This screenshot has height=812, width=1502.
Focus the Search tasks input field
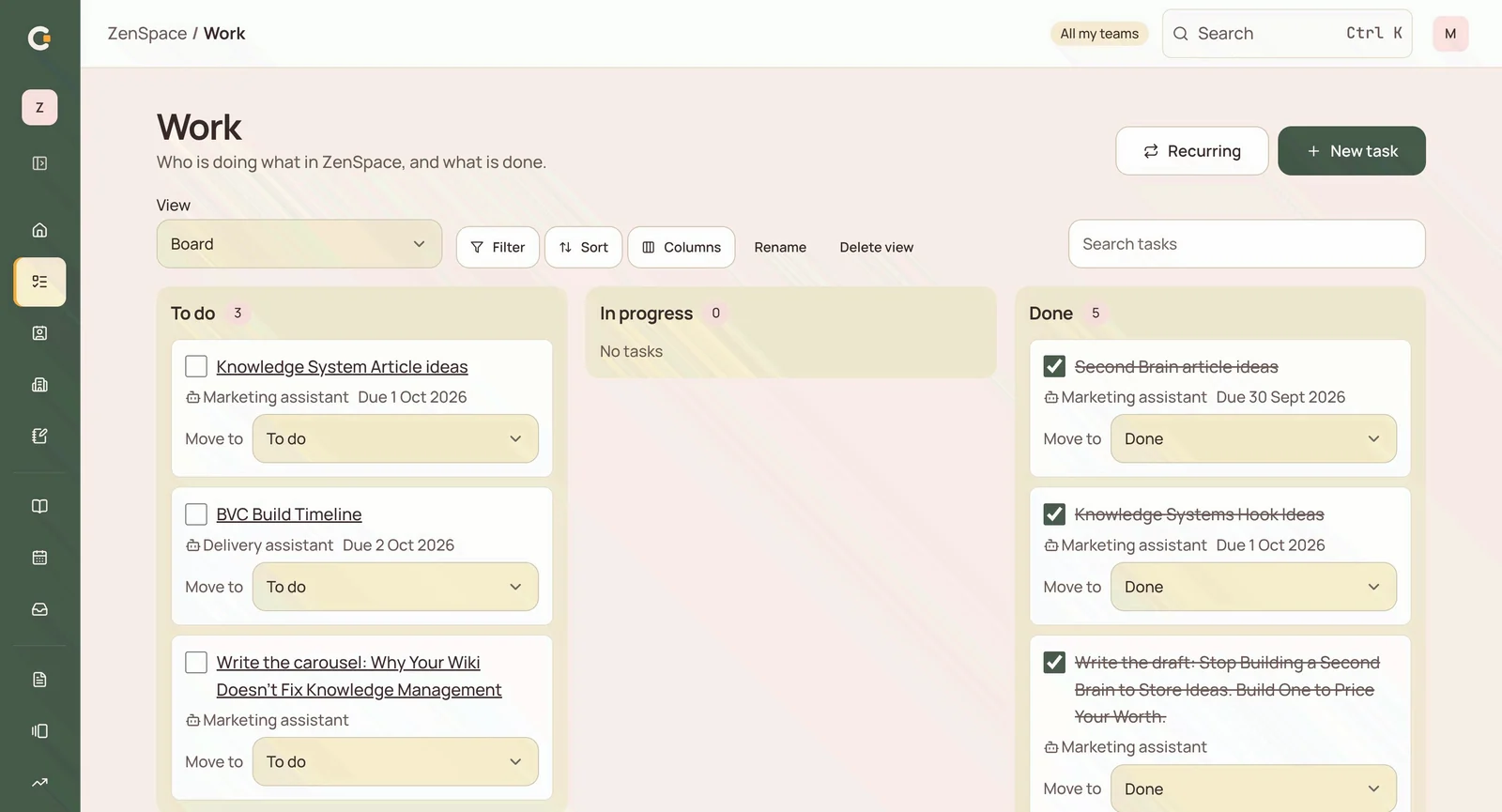click(1247, 244)
